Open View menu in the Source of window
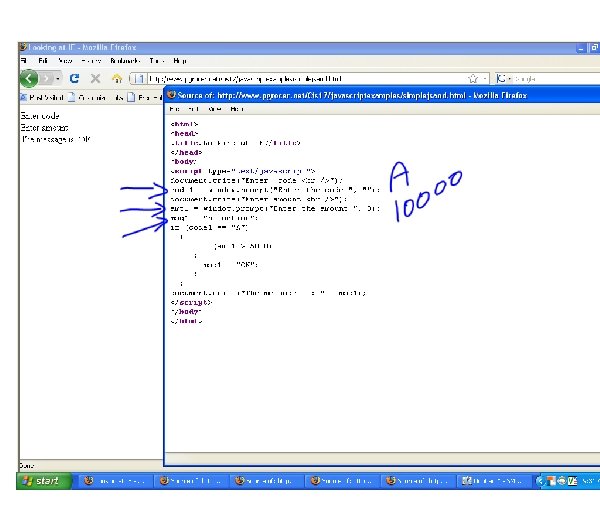Viewport: 600px width, 512px height. coord(215,109)
